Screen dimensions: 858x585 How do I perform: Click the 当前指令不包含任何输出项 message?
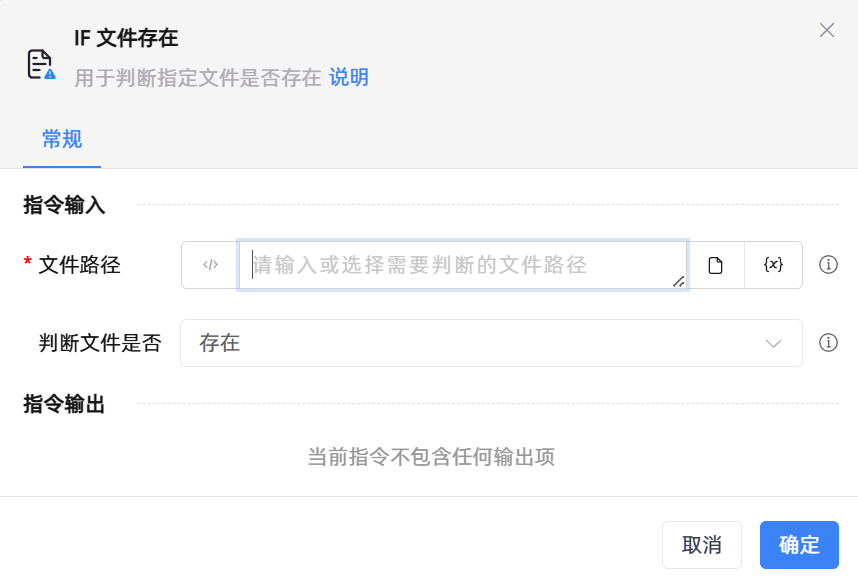pyautogui.click(x=433, y=456)
